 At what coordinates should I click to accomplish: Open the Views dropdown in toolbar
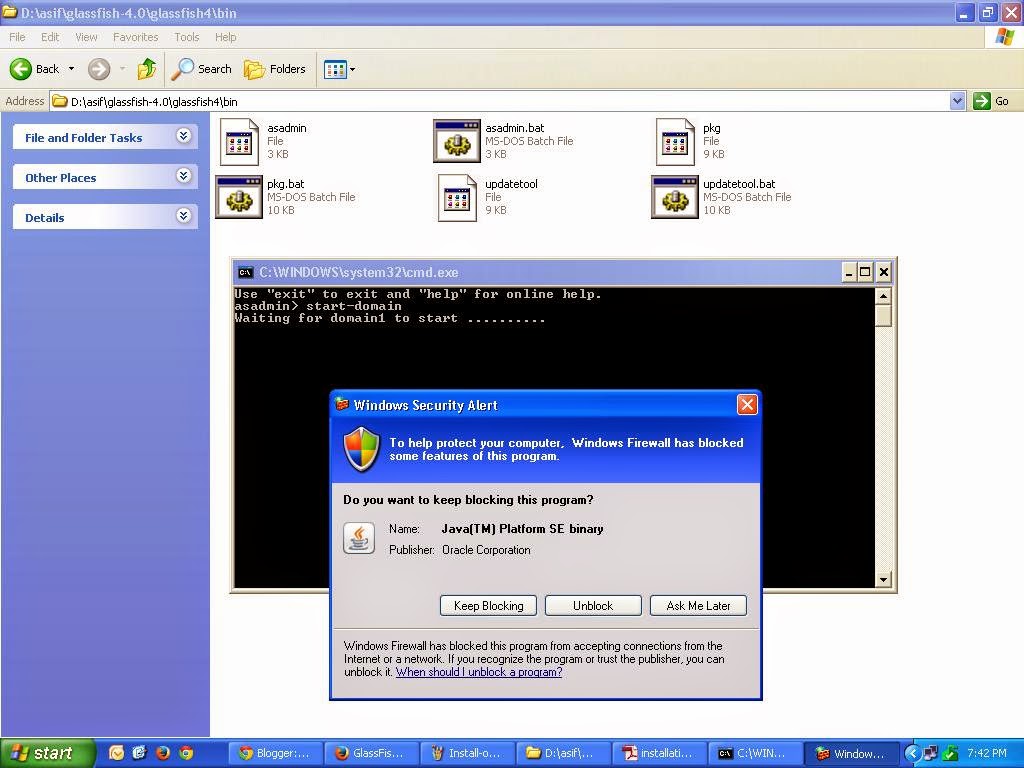(x=340, y=69)
